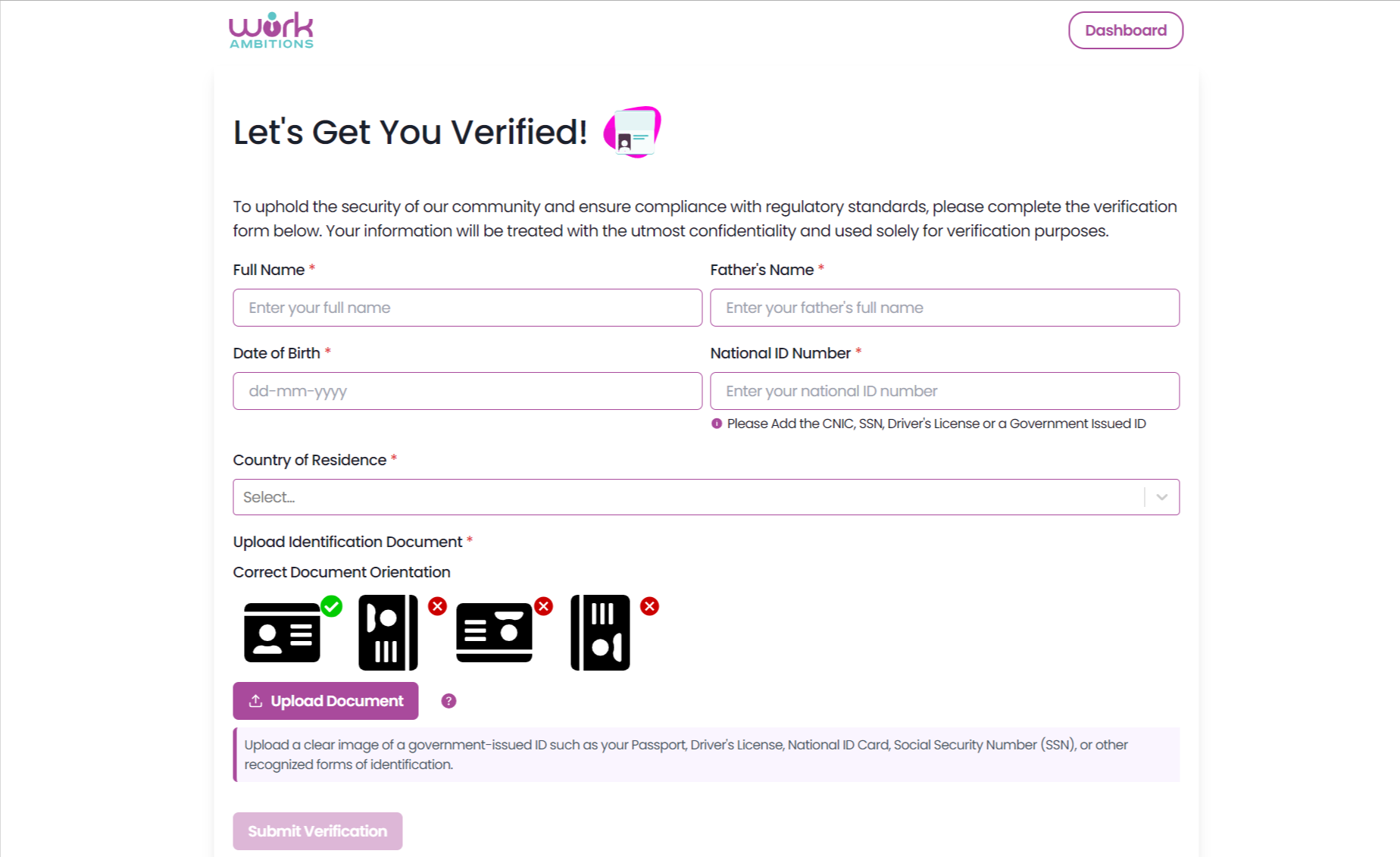Open the Country of Residence dropdown
1400x857 pixels.
[x=706, y=497]
